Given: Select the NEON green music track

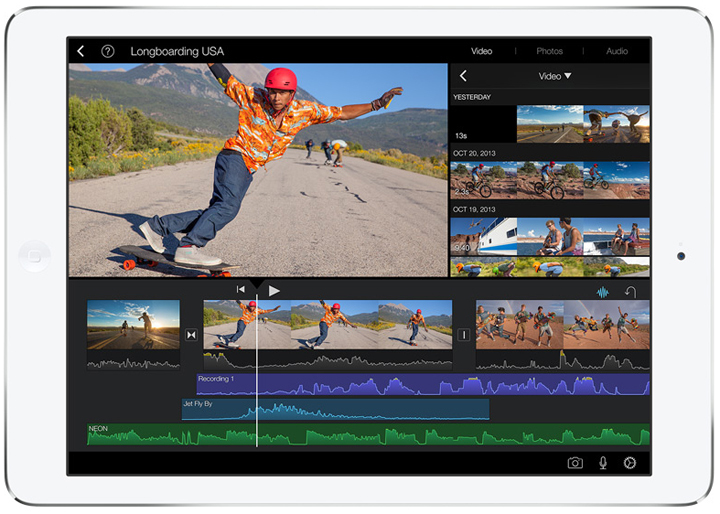Looking at the screenshot, I should pos(368,435).
